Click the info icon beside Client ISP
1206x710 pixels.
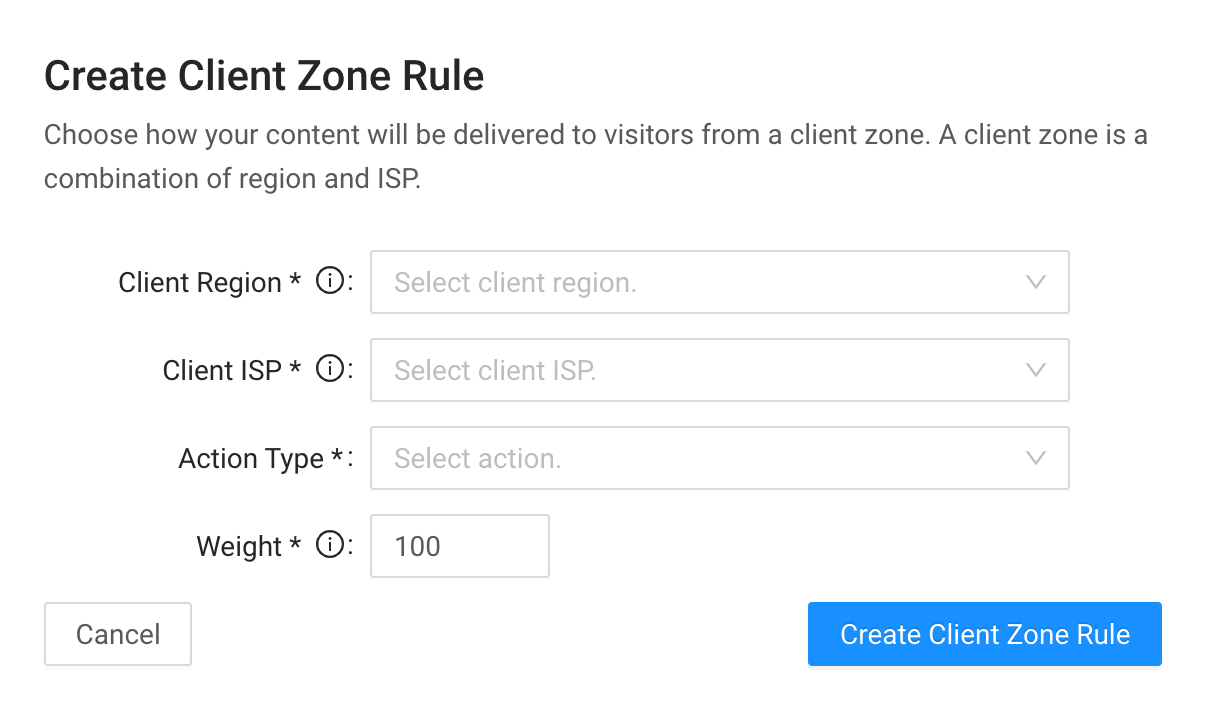click(329, 370)
